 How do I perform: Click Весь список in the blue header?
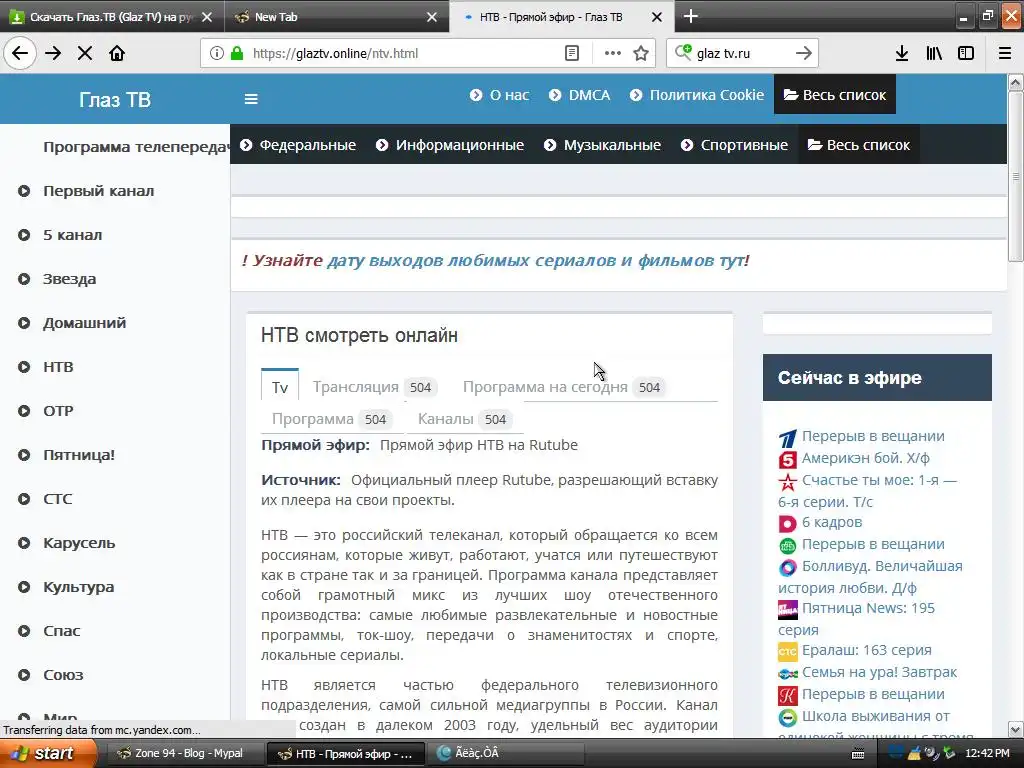(835, 95)
